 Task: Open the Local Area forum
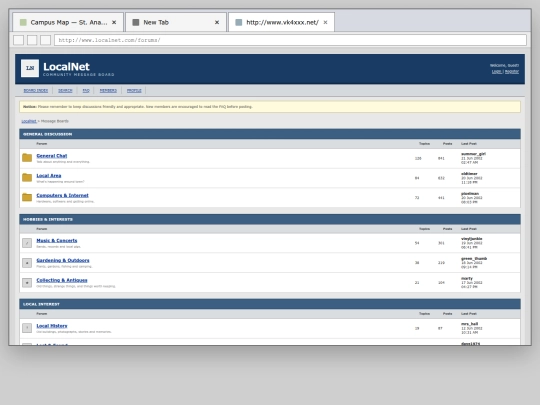(x=49, y=176)
